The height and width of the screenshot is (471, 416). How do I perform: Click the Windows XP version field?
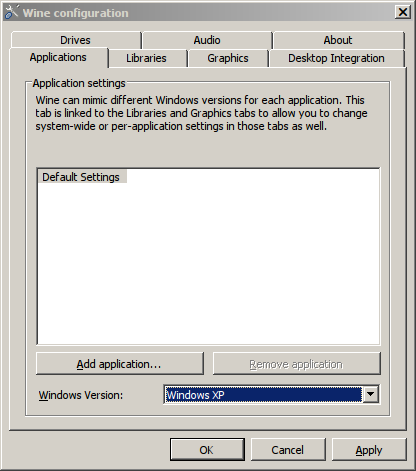pos(263,395)
